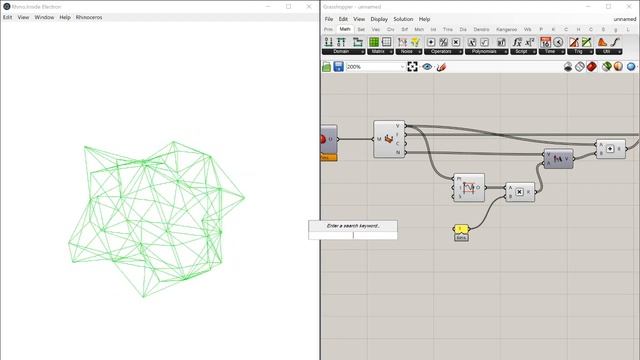Select third Polynomials group icon
The width and height of the screenshot is (640, 360).
[x=501, y=42]
